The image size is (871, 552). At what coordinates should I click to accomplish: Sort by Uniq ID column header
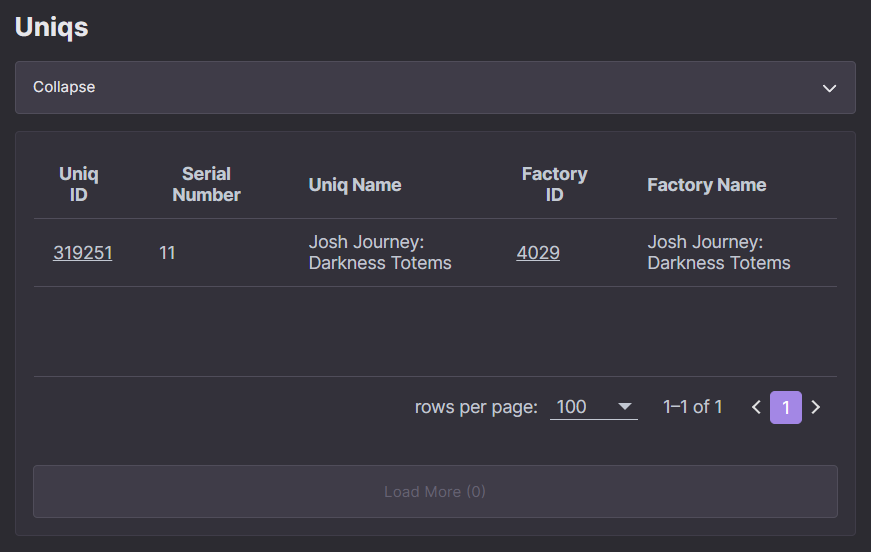[79, 184]
